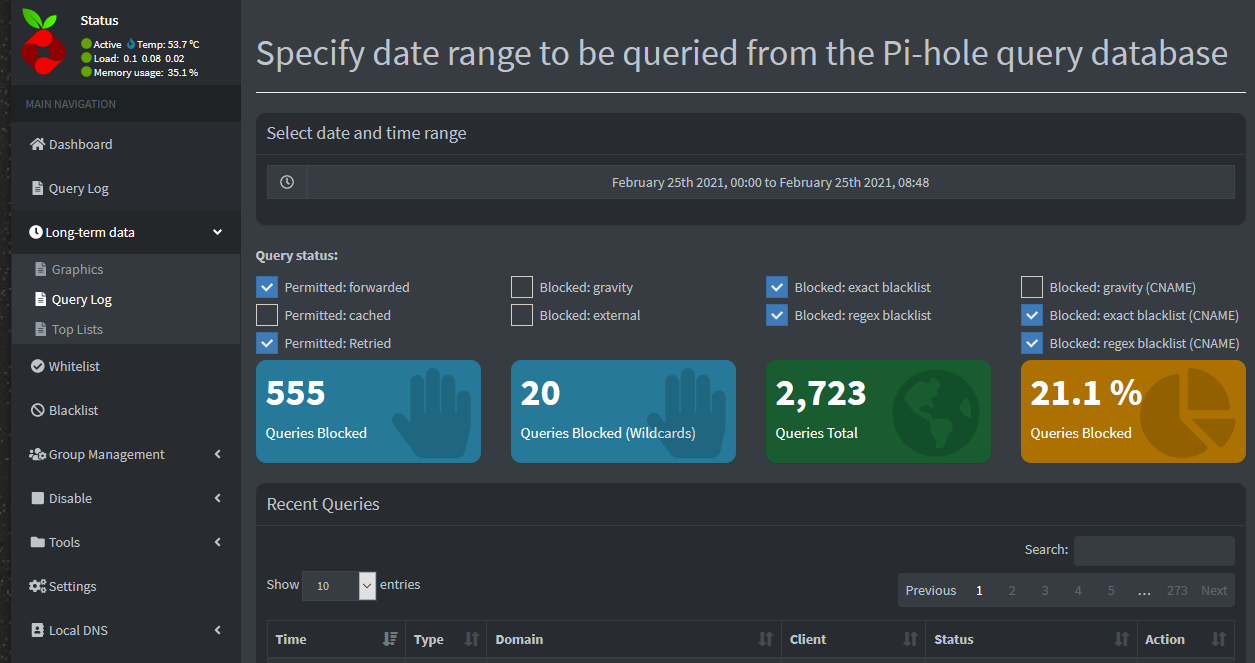Enable the Blocked: gravity filter
Viewport: 1255px width, 663px height.
click(521, 286)
